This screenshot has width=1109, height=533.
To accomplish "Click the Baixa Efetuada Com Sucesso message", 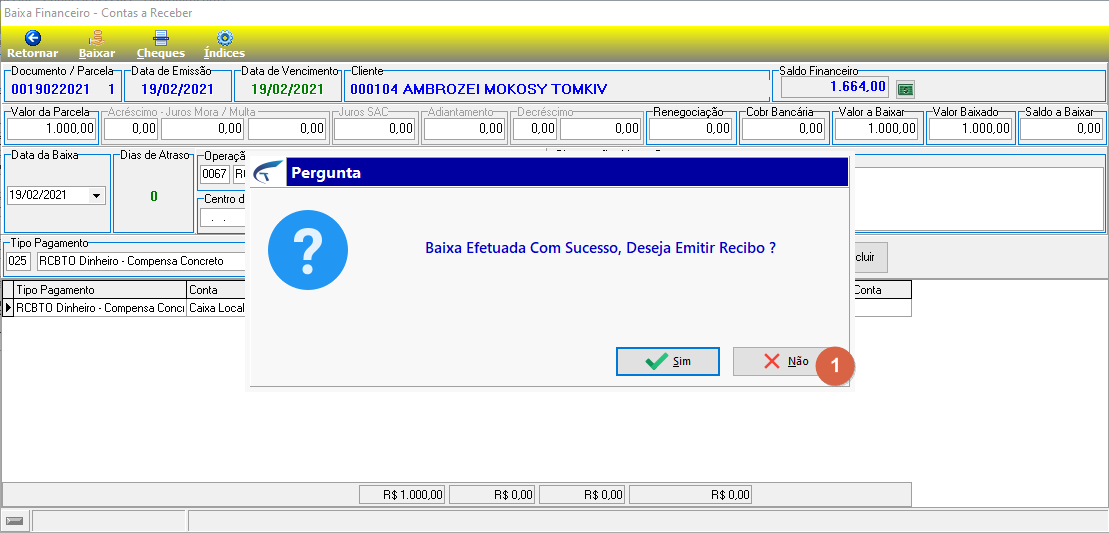I will point(600,249).
